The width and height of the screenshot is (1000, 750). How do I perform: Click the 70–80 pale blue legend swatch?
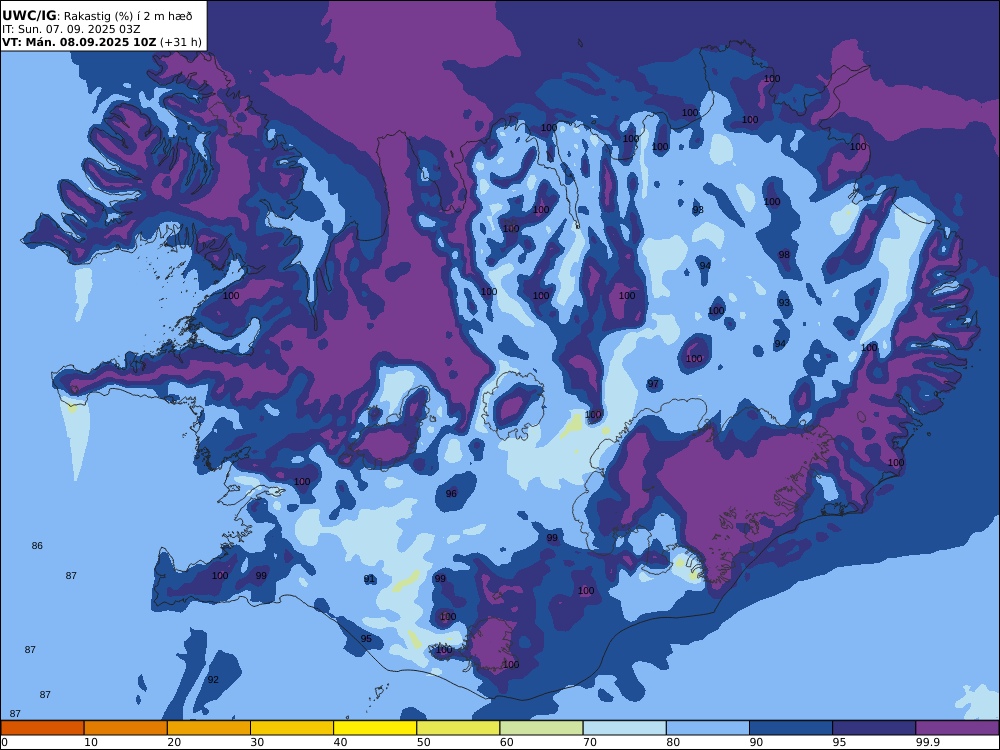[624, 728]
